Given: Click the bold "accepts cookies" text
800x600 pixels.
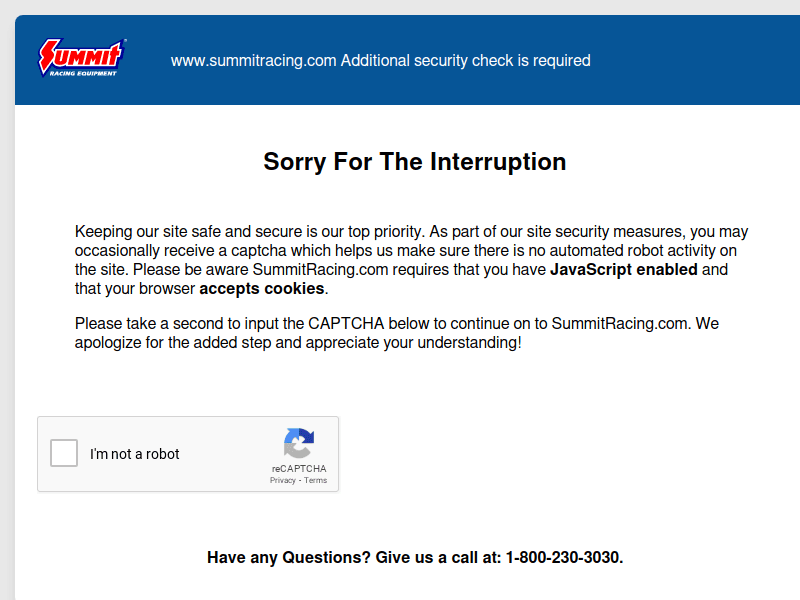Looking at the screenshot, I should click(x=262, y=289).
